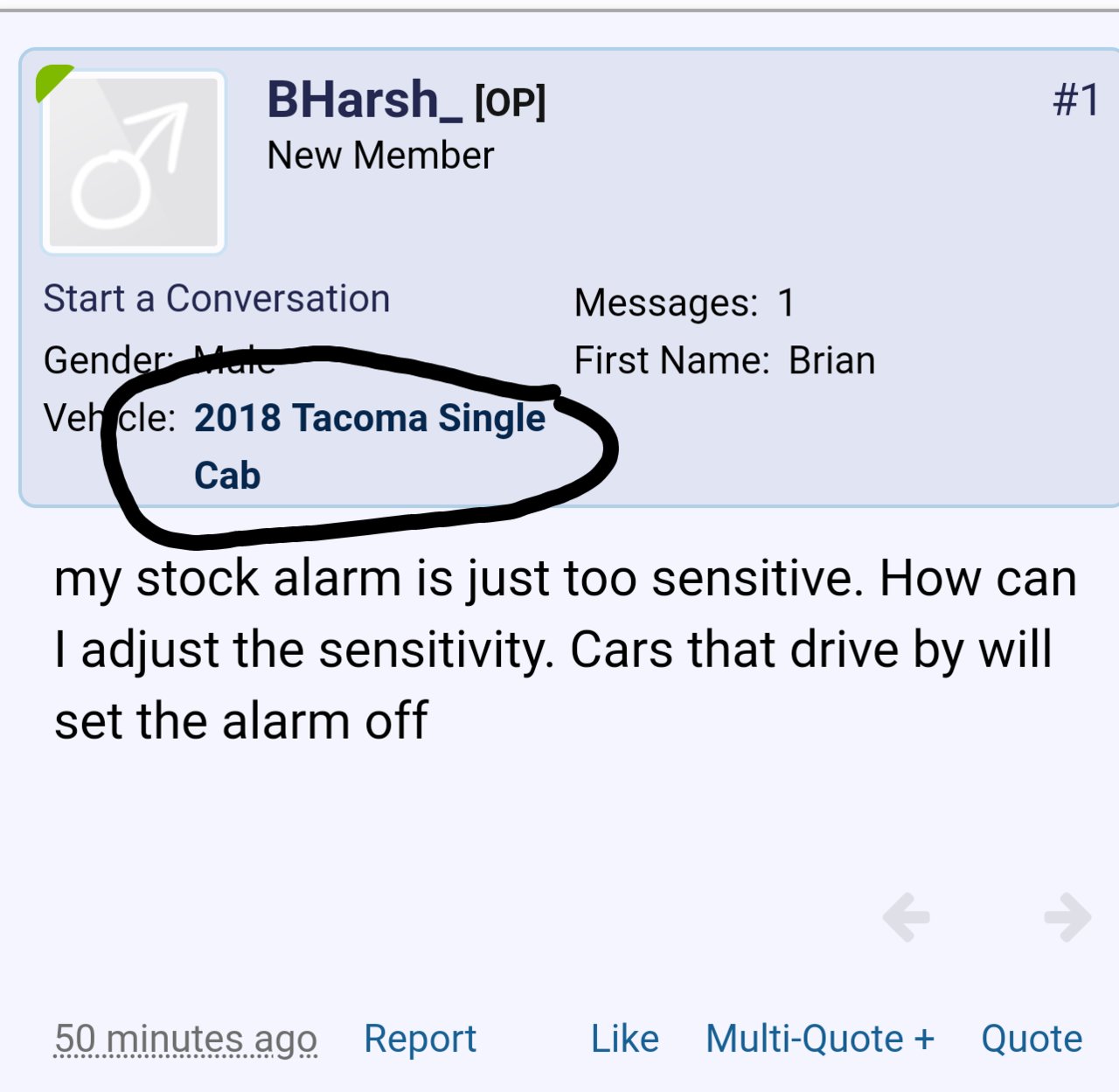The height and width of the screenshot is (1092, 1119).
Task: Report this post
Action: point(420,1039)
